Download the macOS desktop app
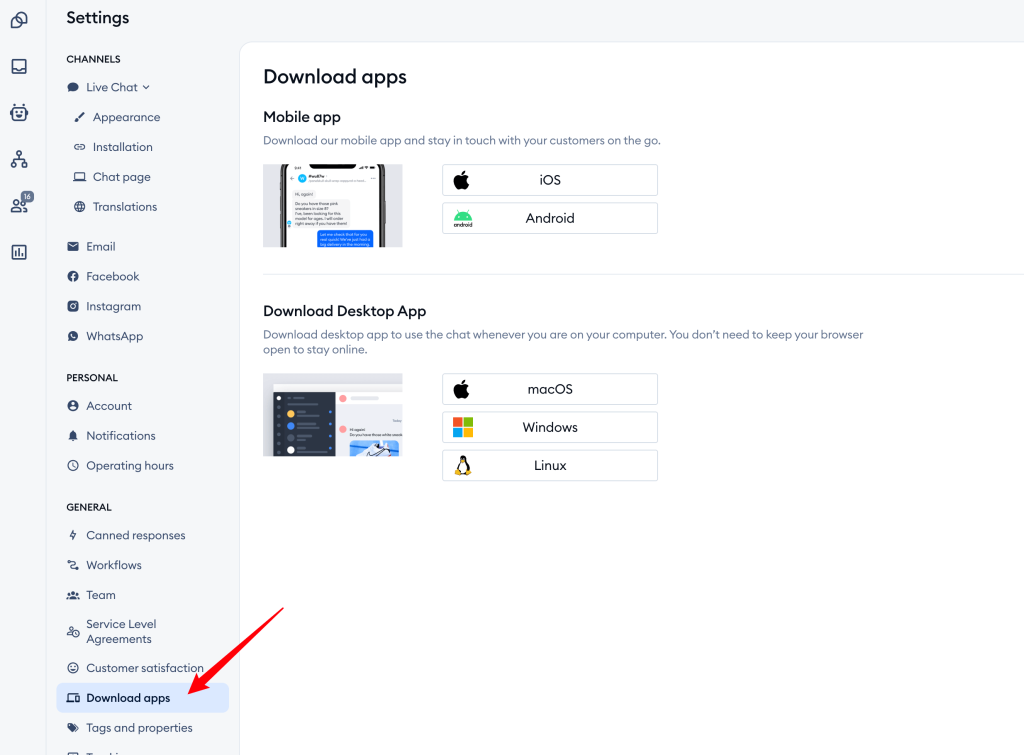 click(550, 389)
